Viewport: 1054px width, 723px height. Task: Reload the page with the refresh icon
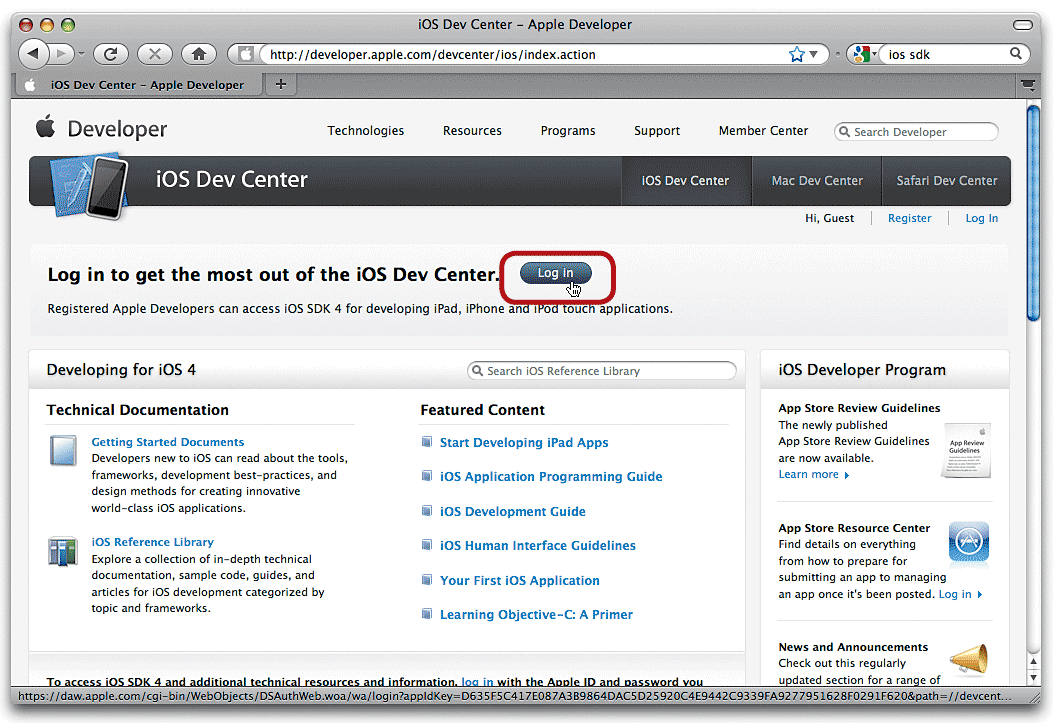point(111,54)
